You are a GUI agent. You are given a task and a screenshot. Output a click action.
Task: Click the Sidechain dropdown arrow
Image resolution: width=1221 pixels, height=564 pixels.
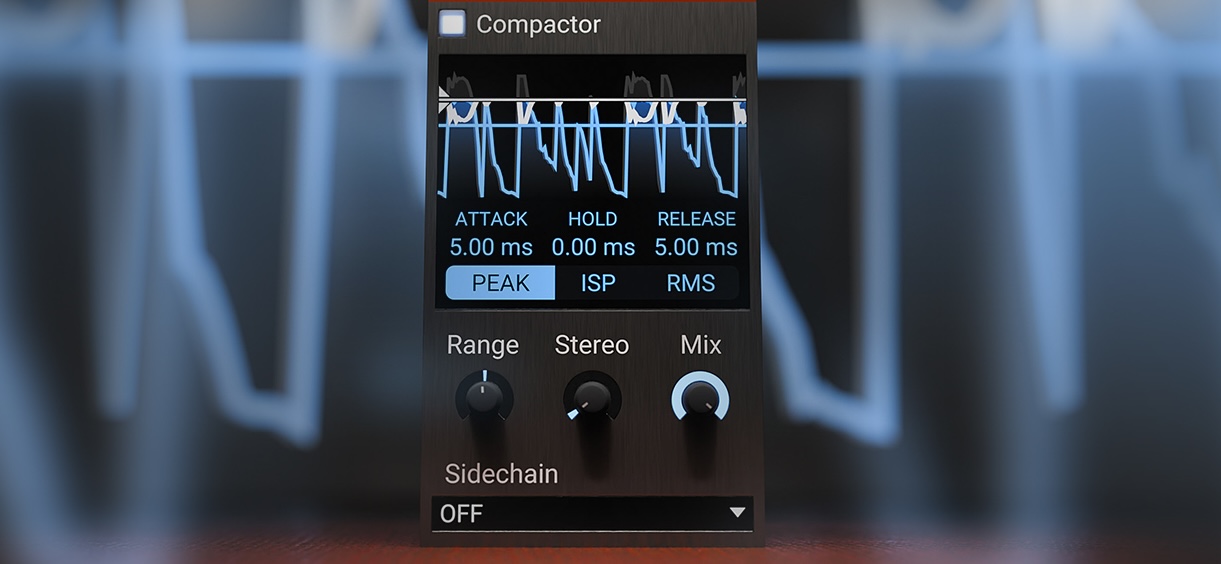pyautogui.click(x=737, y=513)
